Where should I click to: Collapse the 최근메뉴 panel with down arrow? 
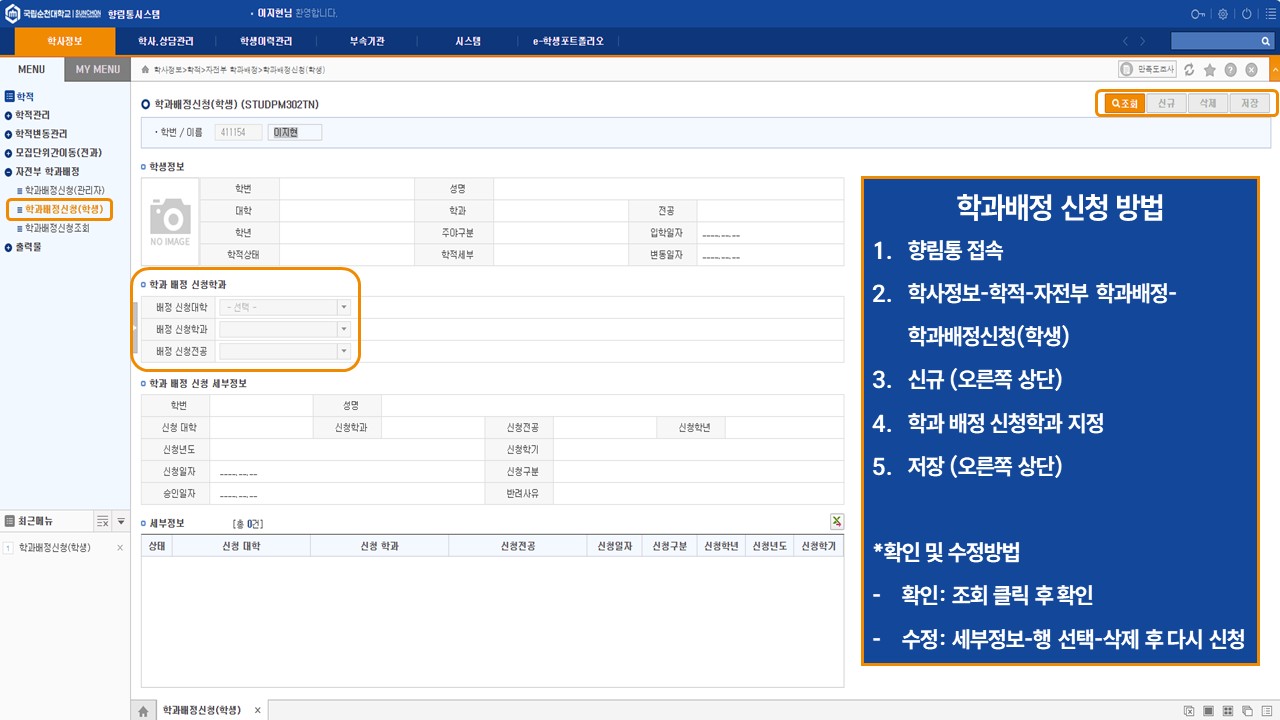121,521
